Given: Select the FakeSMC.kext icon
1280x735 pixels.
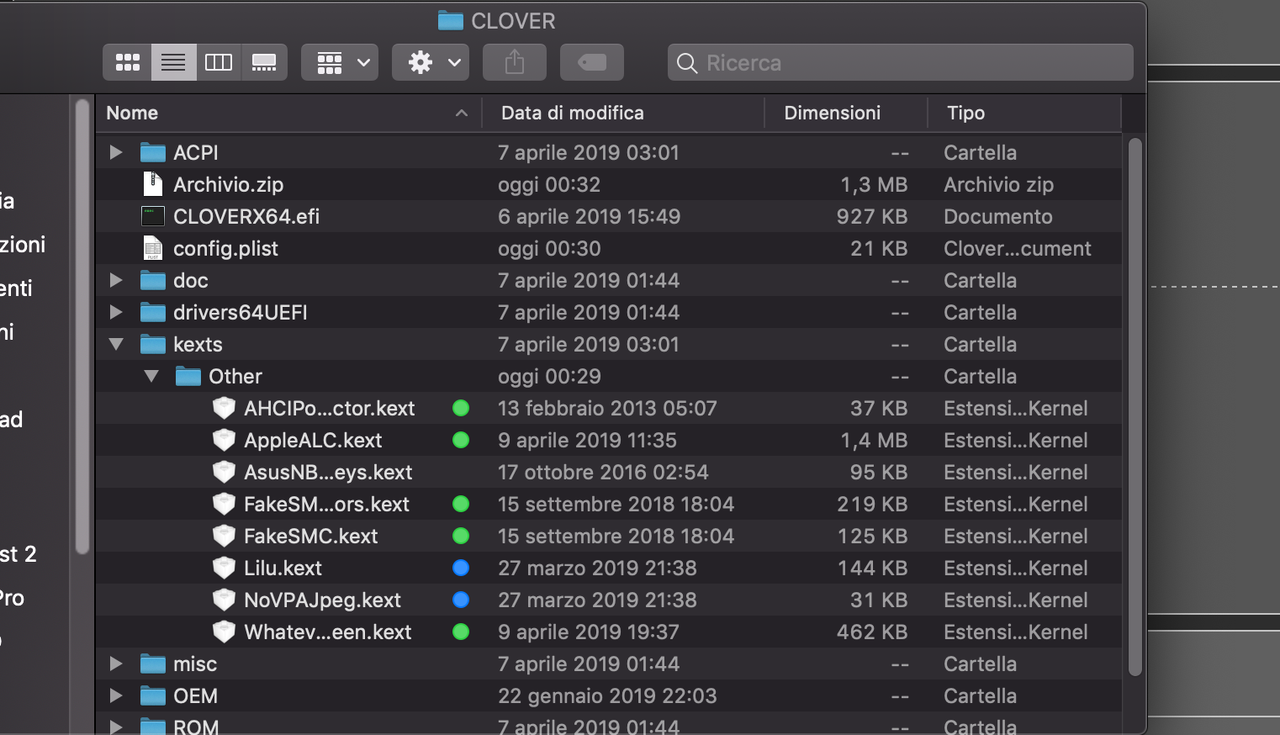Looking at the screenshot, I should click(x=224, y=536).
